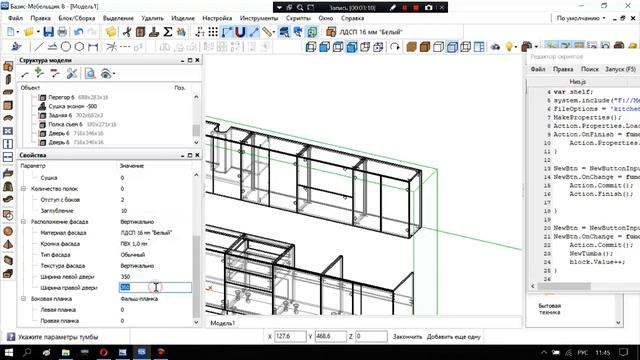
Task: Click the scissors cut icon in the toolbar
Action: (127, 32)
